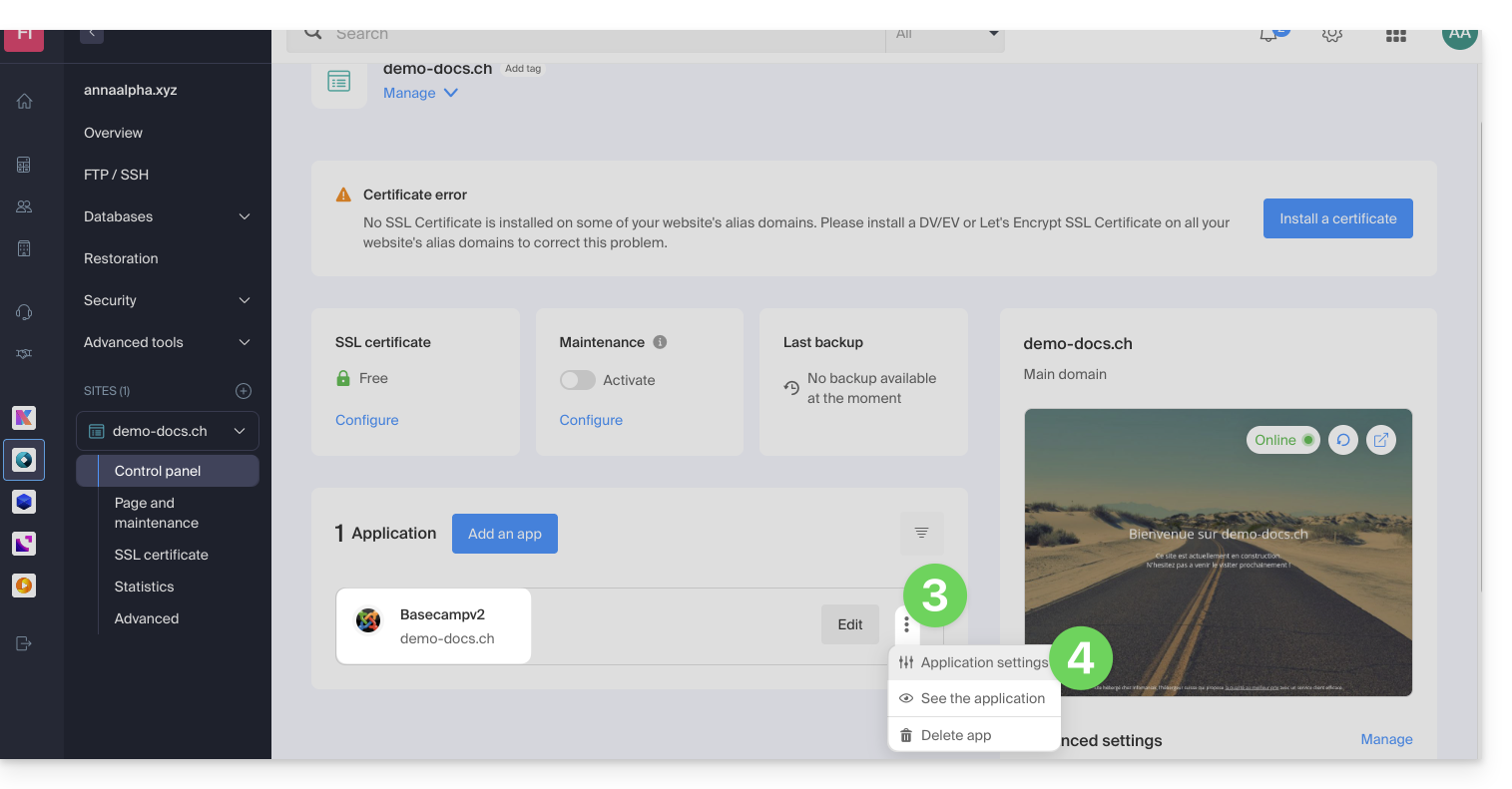Select Application settings from the menu

pos(983,662)
